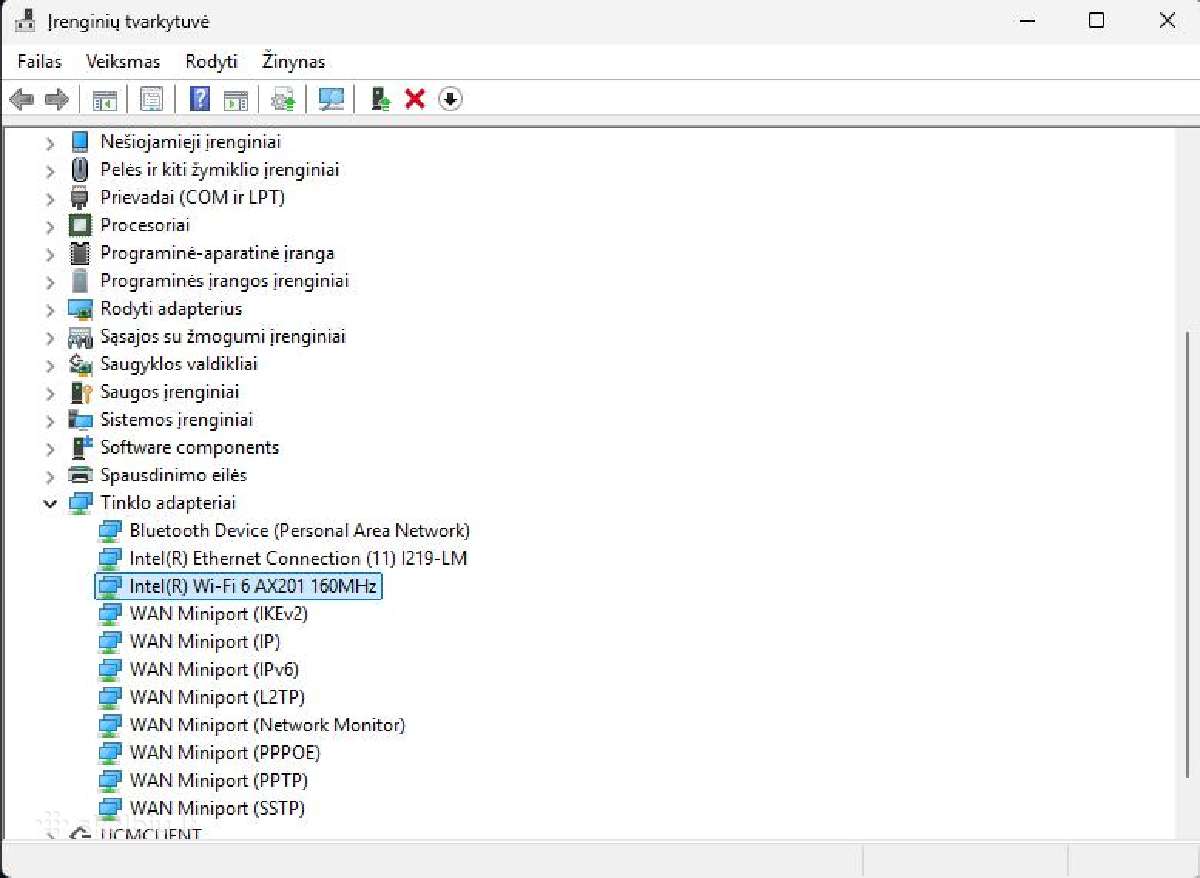Open the Failas menu
The height and width of the screenshot is (878, 1200).
pyautogui.click(x=39, y=61)
